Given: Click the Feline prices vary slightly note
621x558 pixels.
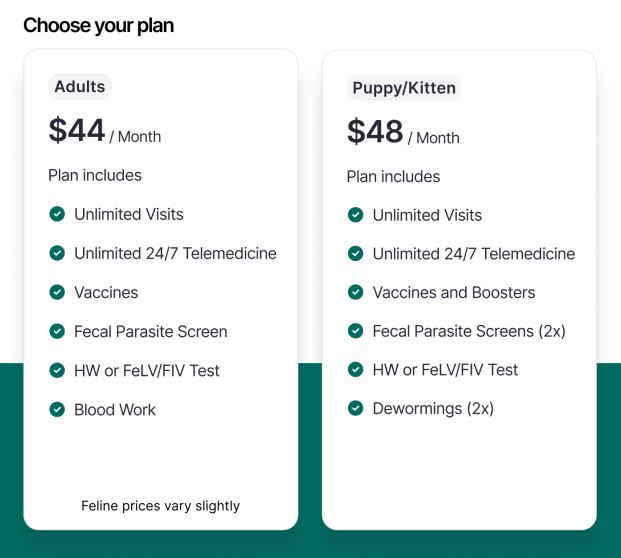Looking at the screenshot, I should (x=160, y=506).
